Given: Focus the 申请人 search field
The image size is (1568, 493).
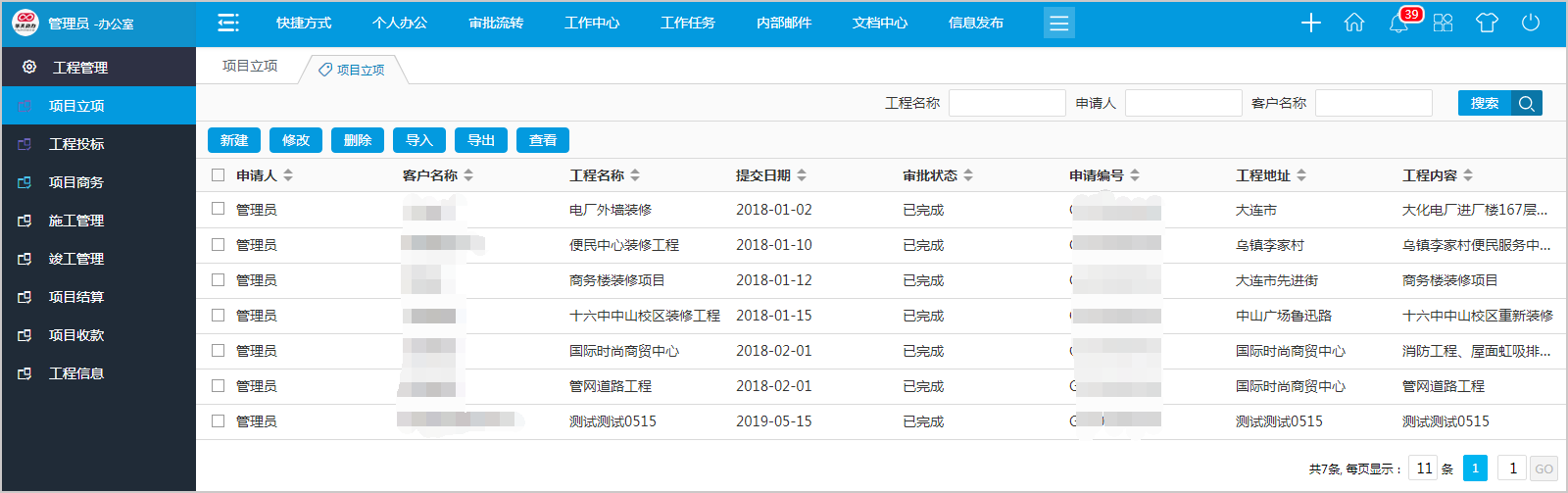Looking at the screenshot, I should 1184,103.
